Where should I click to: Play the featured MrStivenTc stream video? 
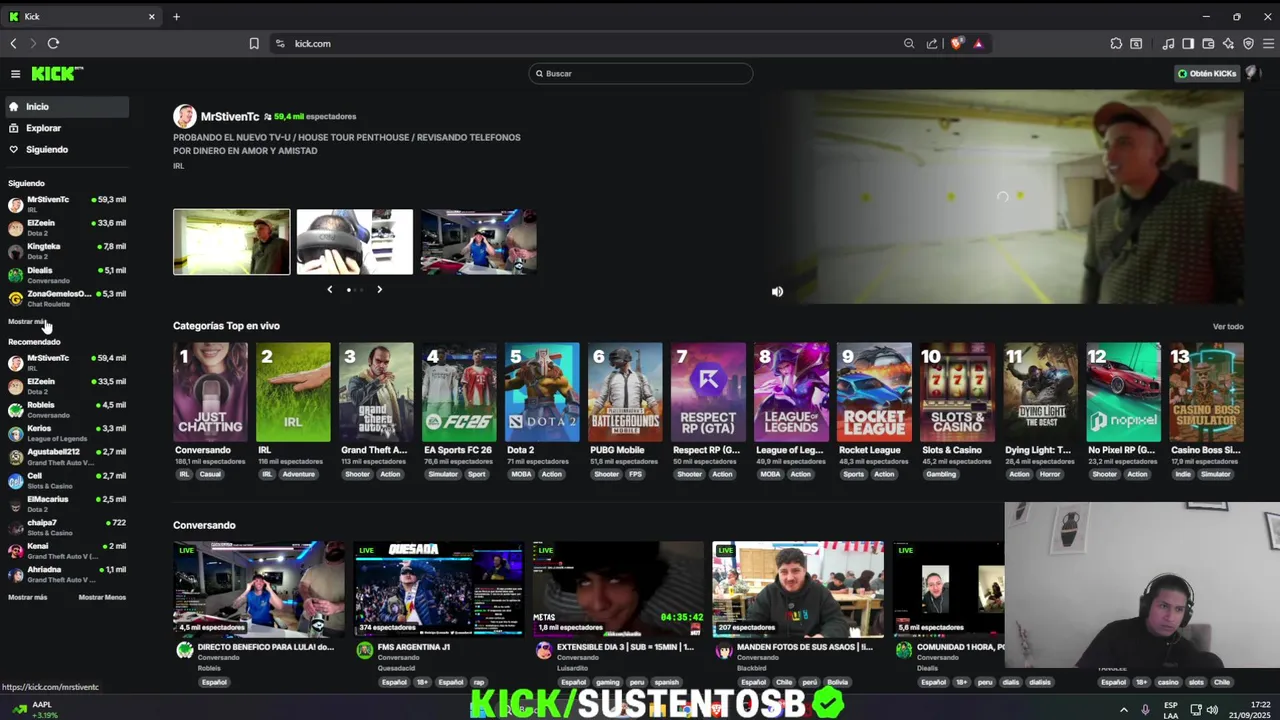point(1003,197)
